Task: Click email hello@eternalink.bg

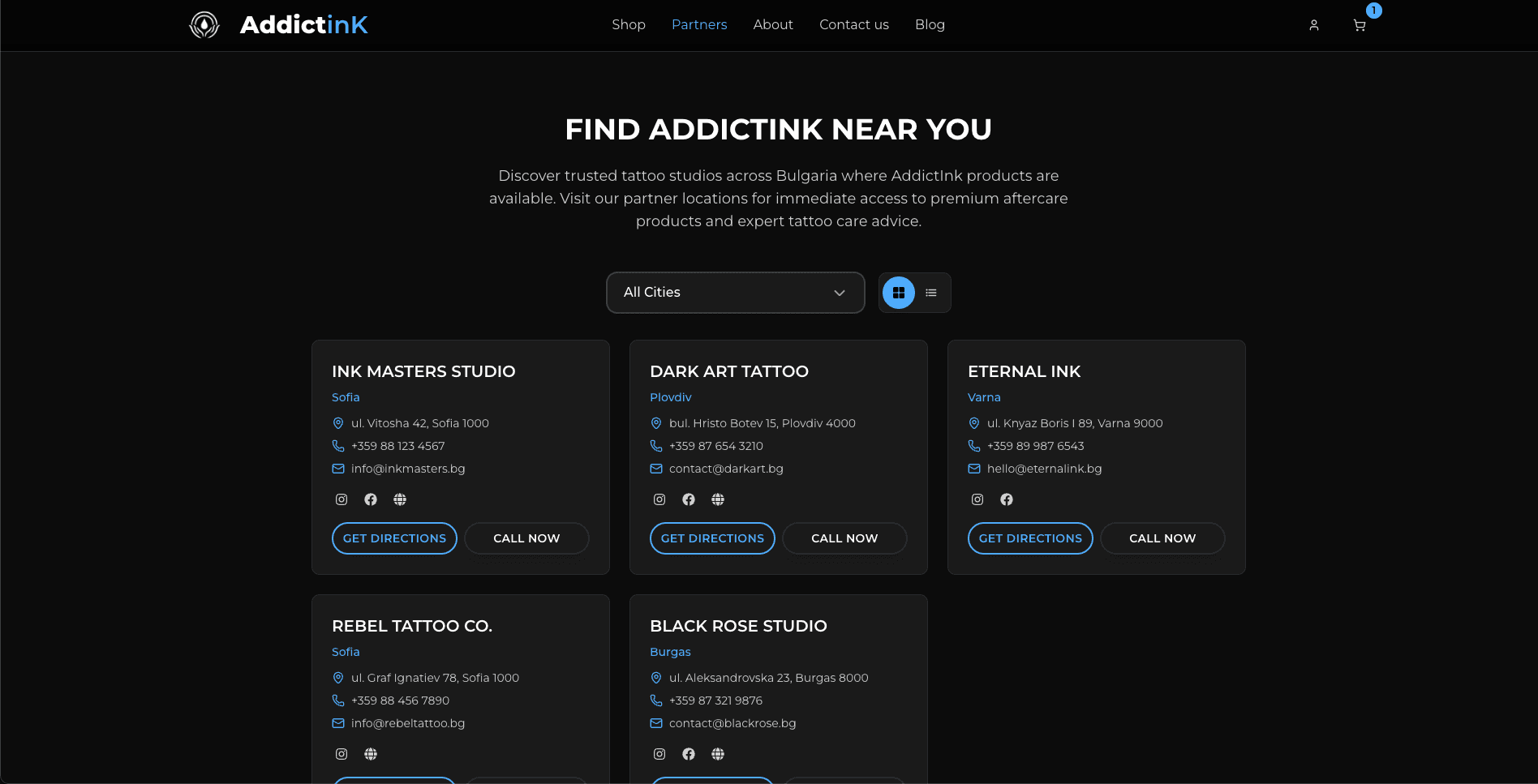Action: [1045, 469]
